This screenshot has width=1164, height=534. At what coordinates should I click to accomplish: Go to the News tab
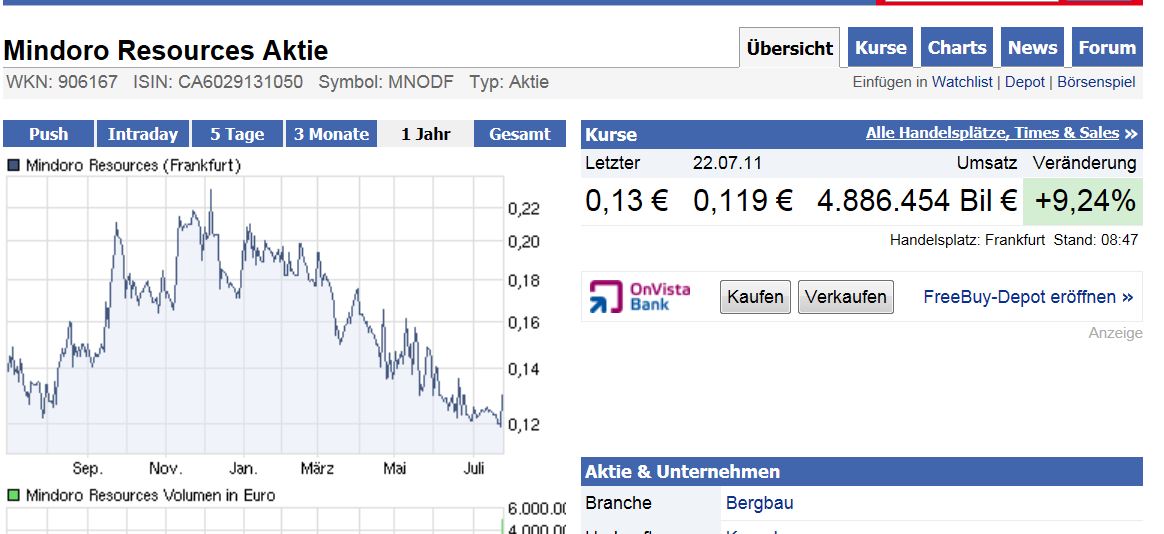pos(1032,48)
